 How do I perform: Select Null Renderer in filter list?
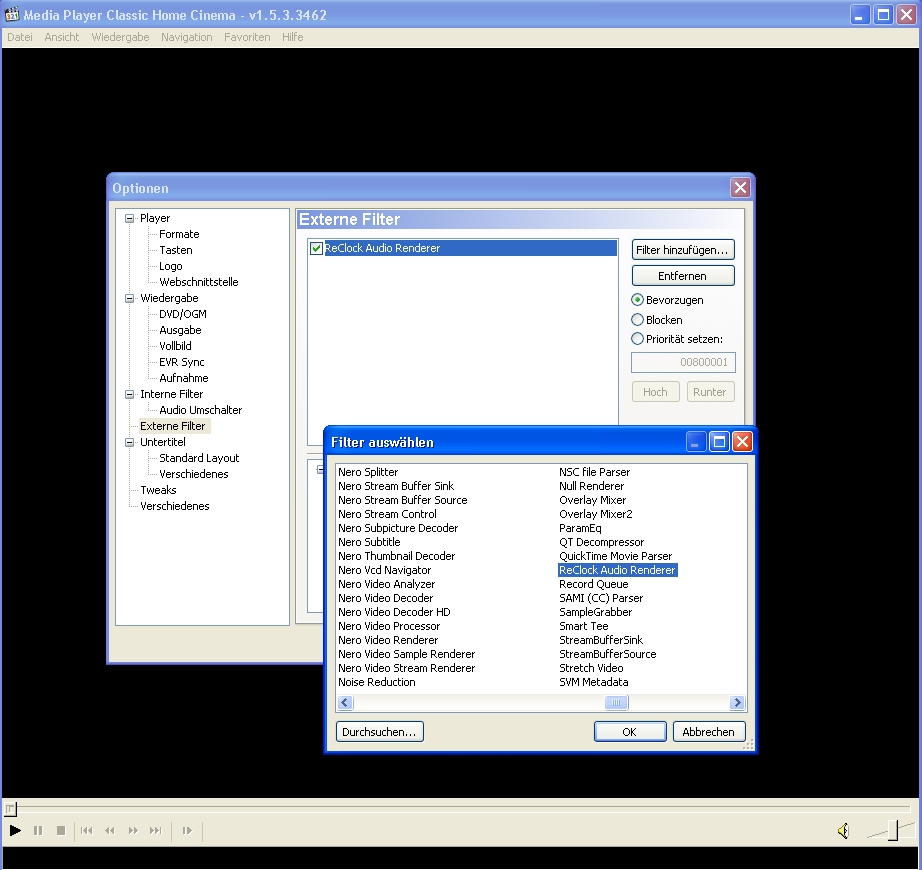click(x=592, y=486)
